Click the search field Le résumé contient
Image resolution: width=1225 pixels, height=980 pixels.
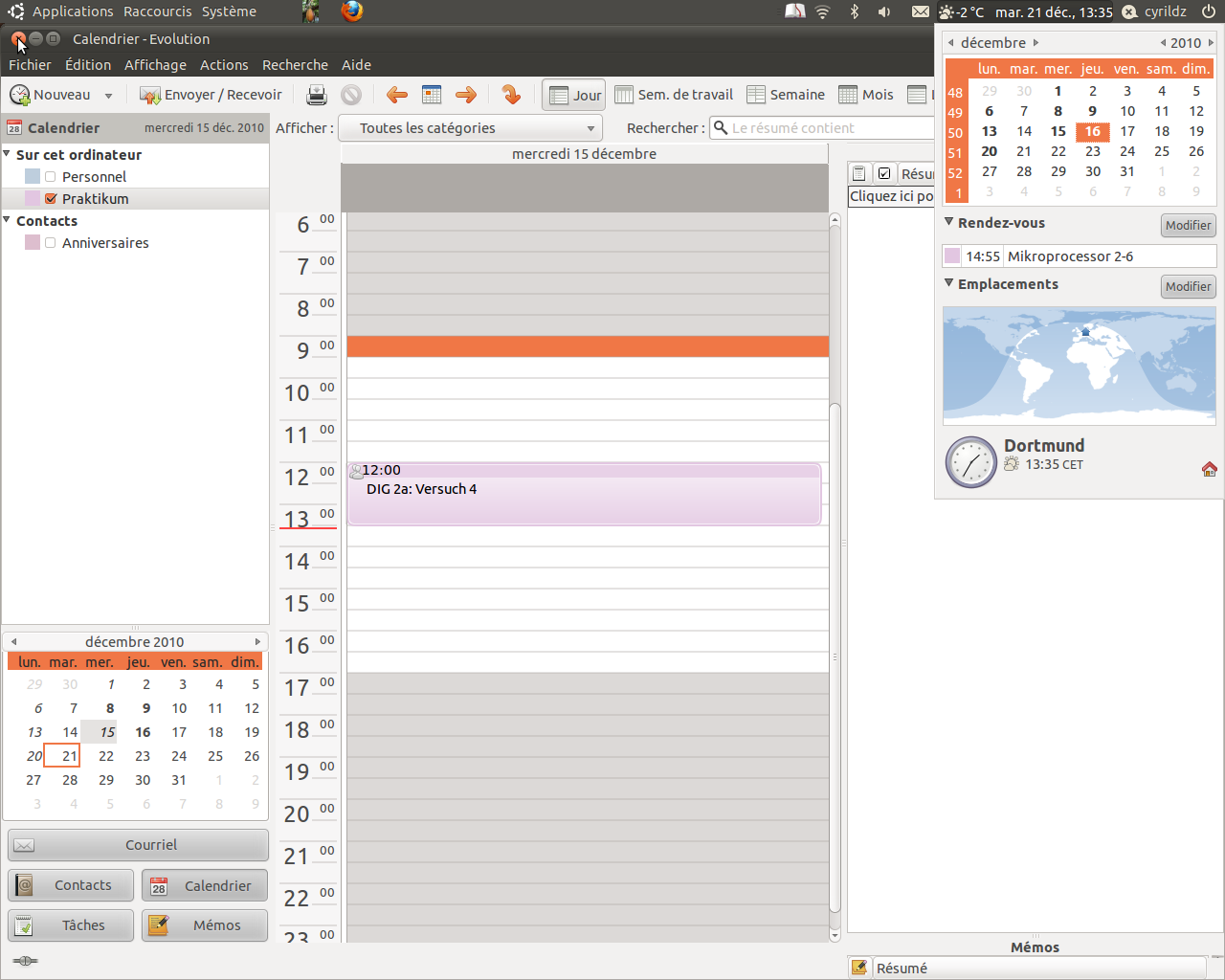point(828,128)
